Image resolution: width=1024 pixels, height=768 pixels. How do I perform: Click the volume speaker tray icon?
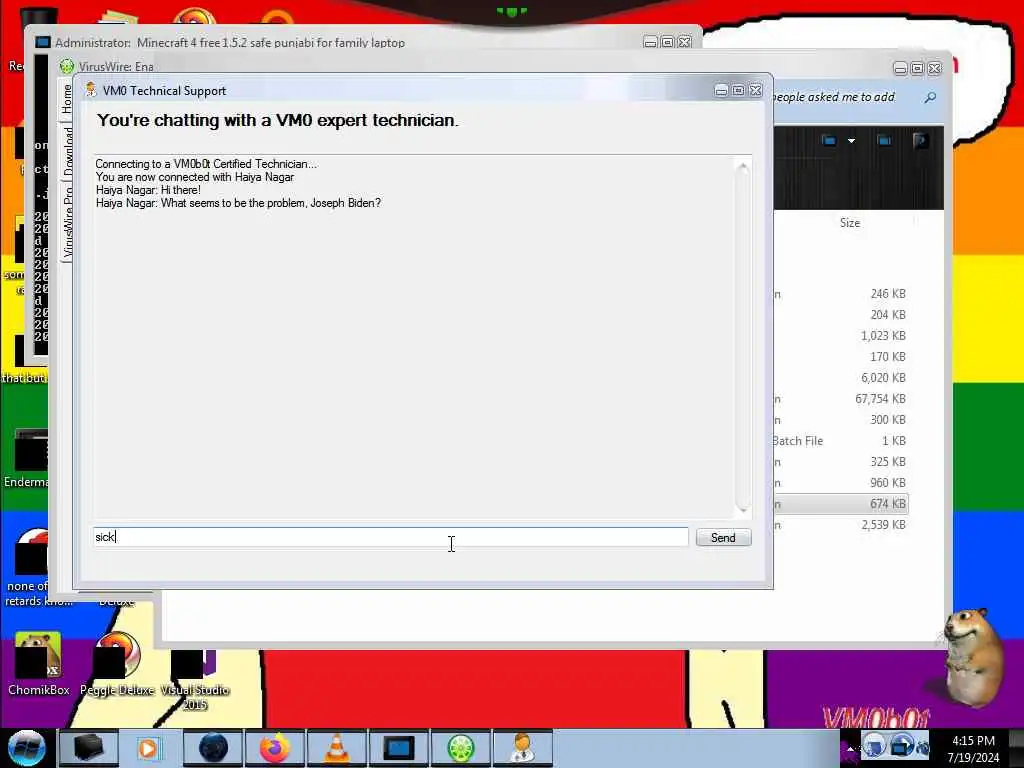click(x=923, y=746)
